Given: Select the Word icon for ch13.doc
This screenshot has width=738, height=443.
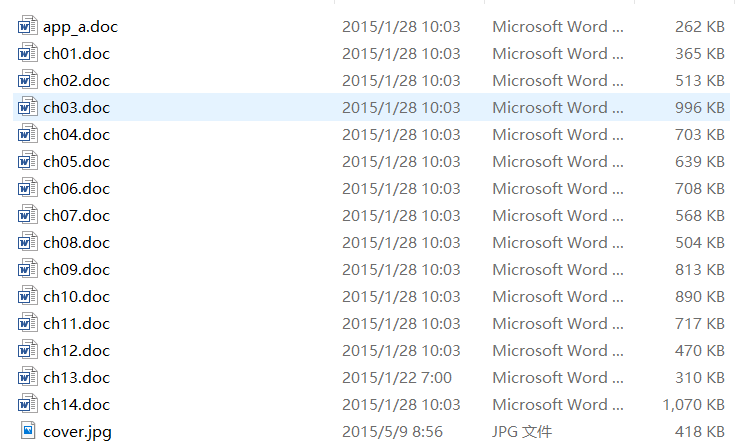Looking at the screenshot, I should point(27,377).
